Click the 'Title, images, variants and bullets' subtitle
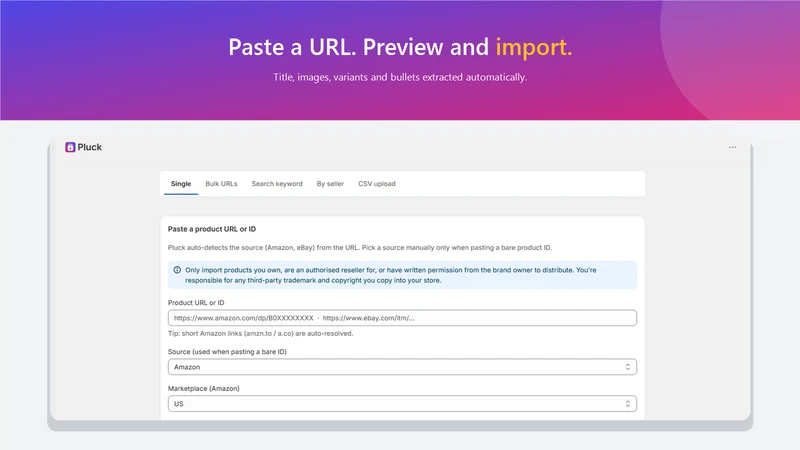Screen dimensions: 800x450 (x=400, y=77)
